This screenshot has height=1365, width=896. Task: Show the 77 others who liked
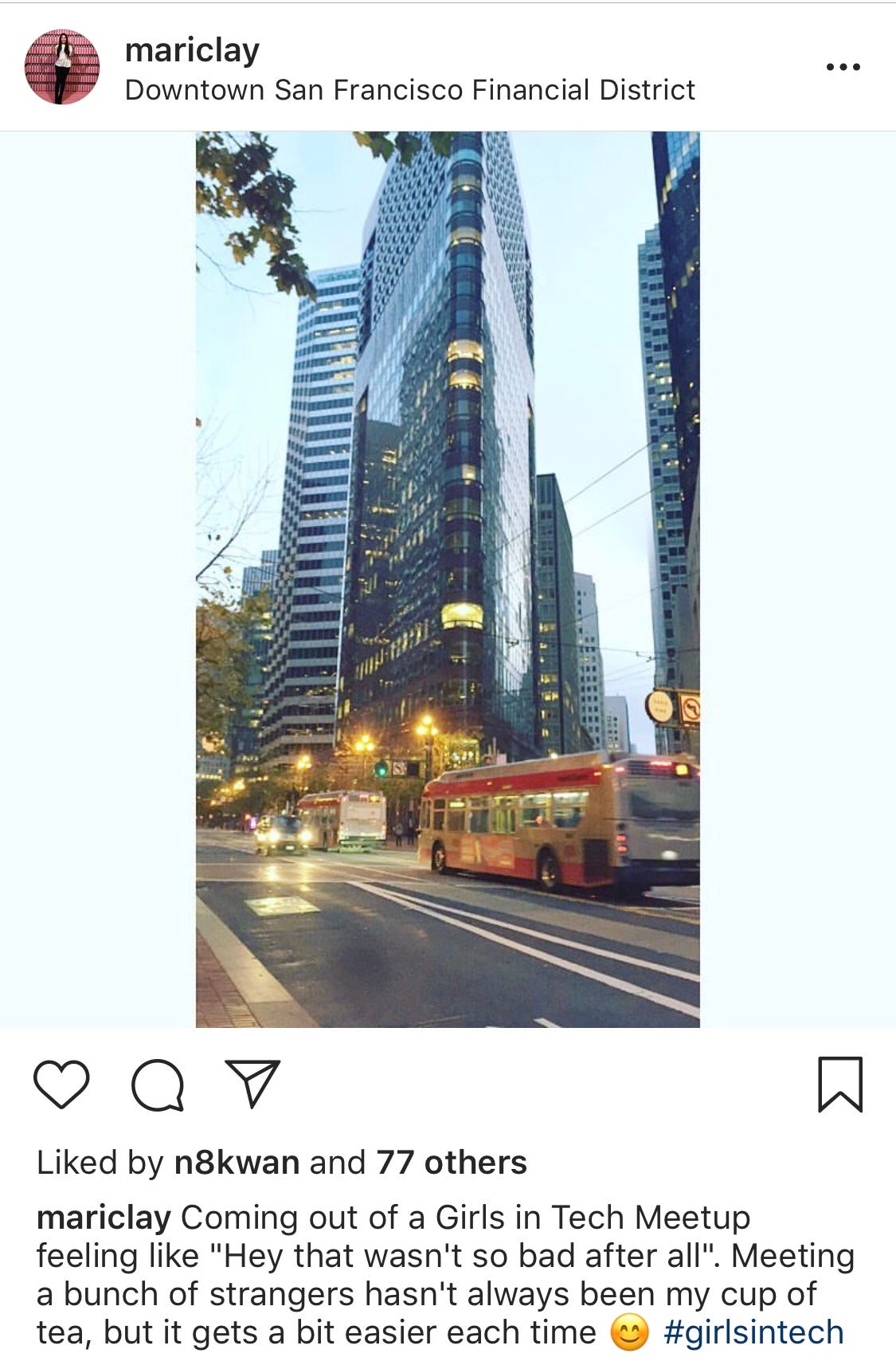tap(452, 1163)
